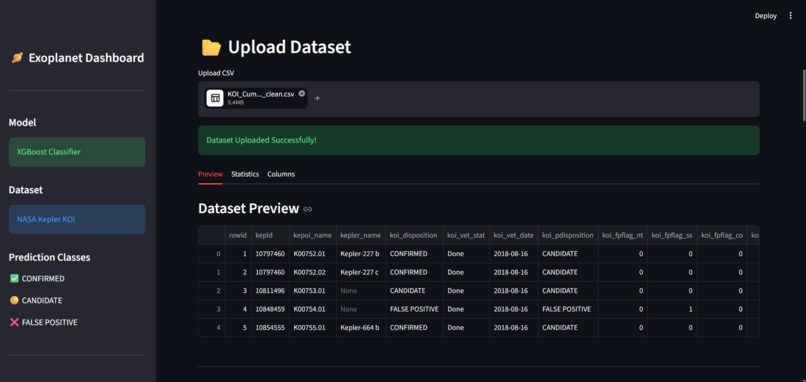Click the koi_pdisposition column header
The height and width of the screenshot is (382, 806).
[568, 235]
